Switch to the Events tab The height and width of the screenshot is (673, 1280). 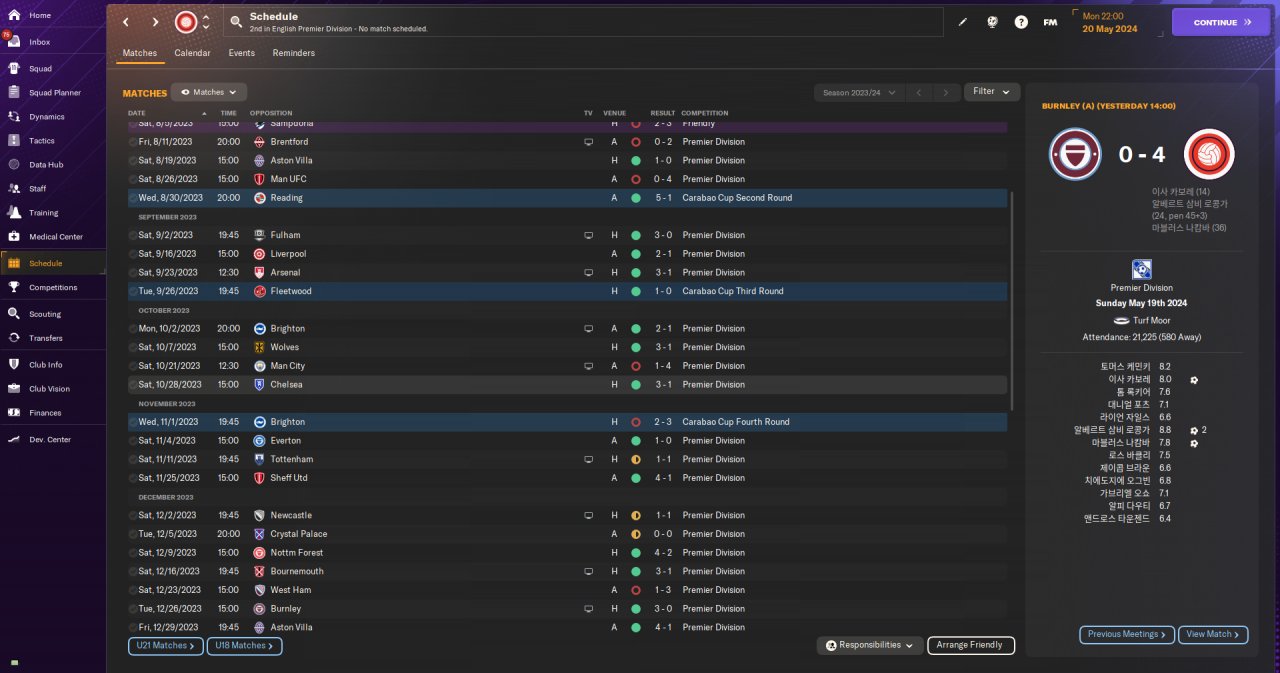coord(241,53)
